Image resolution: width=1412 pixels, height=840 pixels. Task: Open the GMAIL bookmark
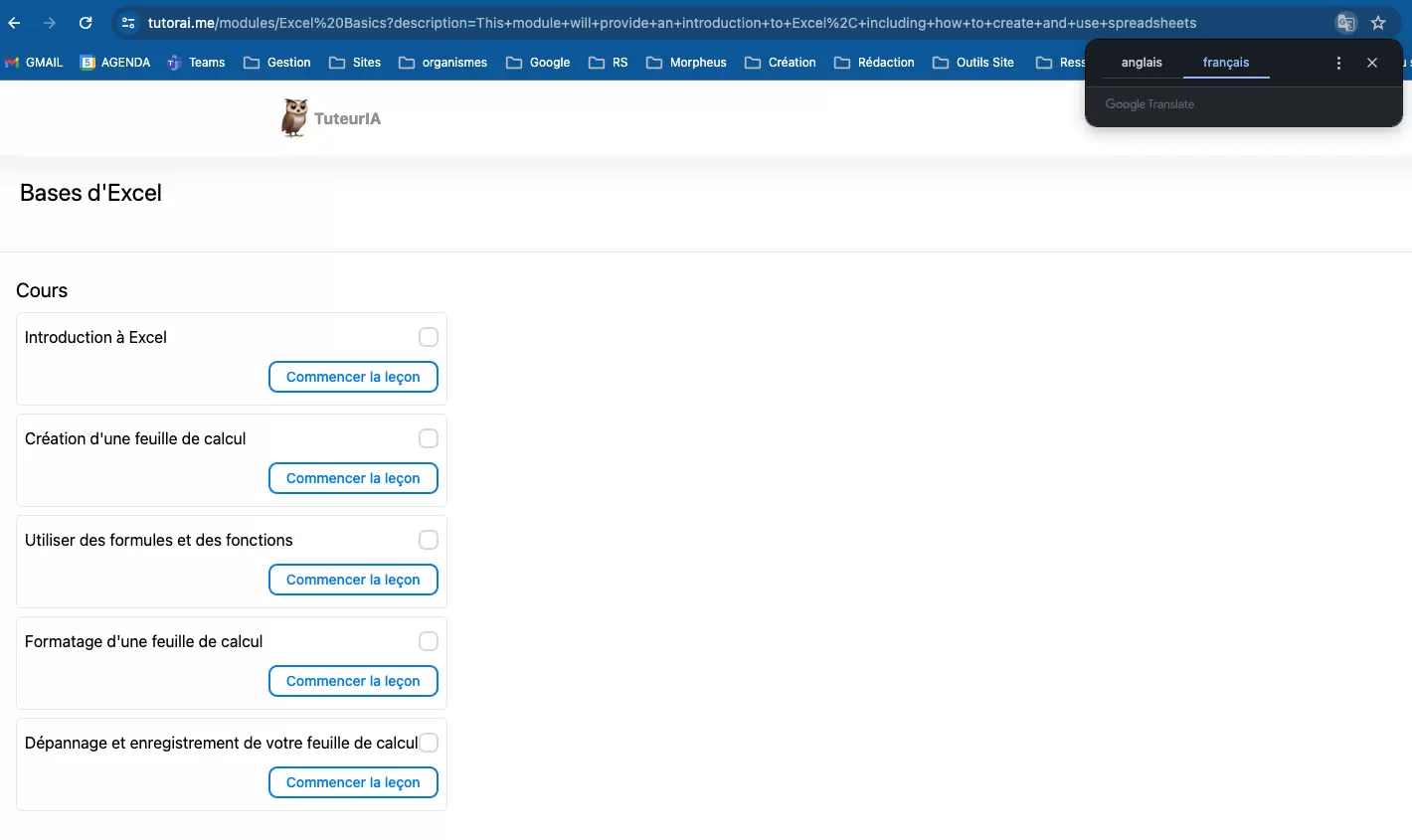(34, 63)
